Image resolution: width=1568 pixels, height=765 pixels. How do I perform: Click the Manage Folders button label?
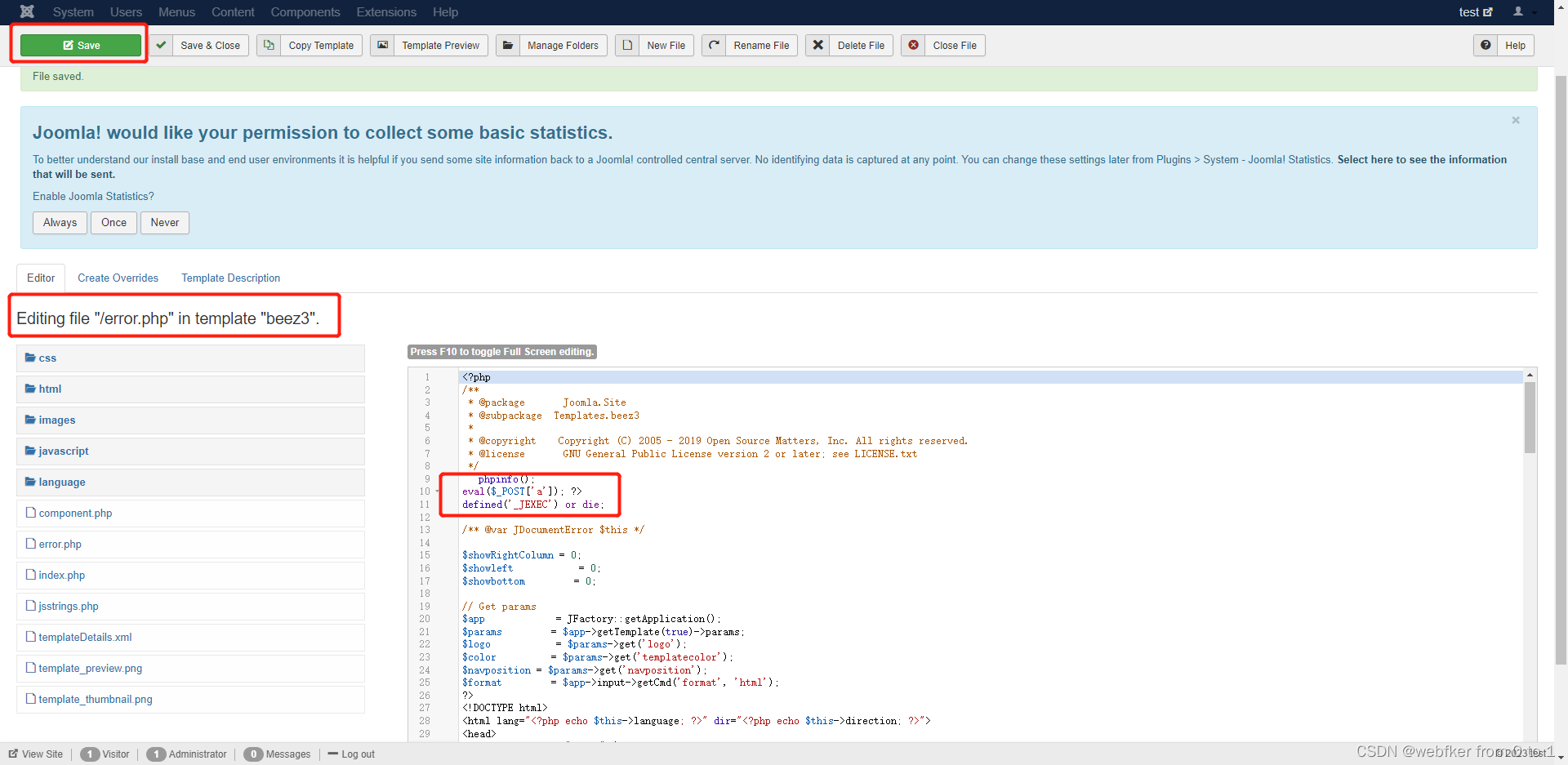pos(563,45)
